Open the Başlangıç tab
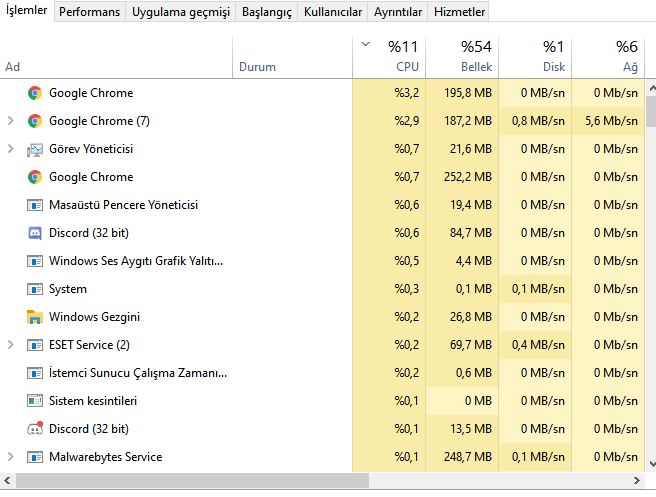The image size is (656, 497). point(267,12)
